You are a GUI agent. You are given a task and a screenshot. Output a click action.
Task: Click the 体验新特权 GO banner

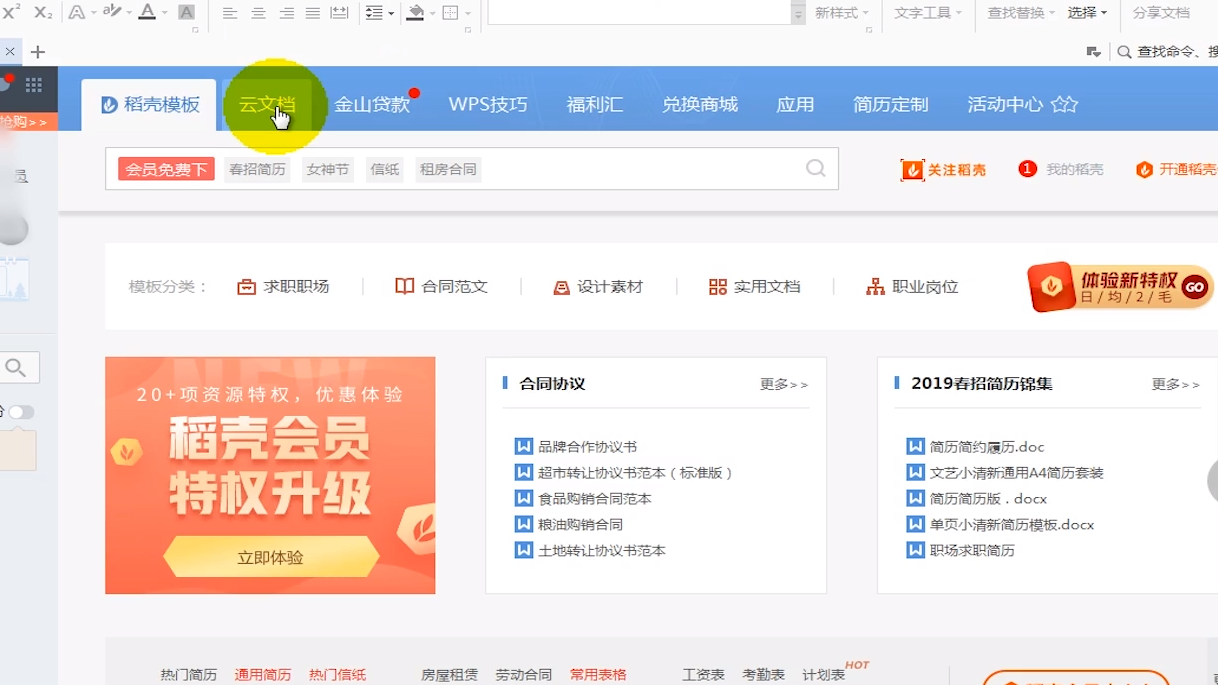click(1121, 288)
